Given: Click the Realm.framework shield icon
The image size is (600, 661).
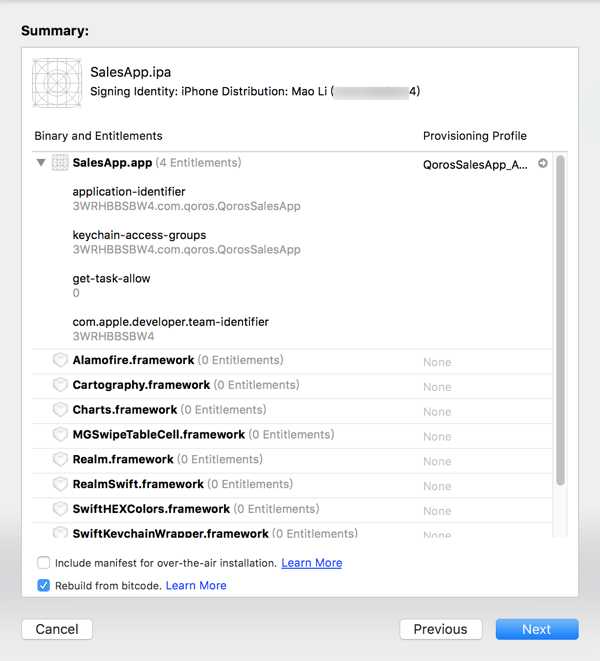Looking at the screenshot, I should (60, 460).
